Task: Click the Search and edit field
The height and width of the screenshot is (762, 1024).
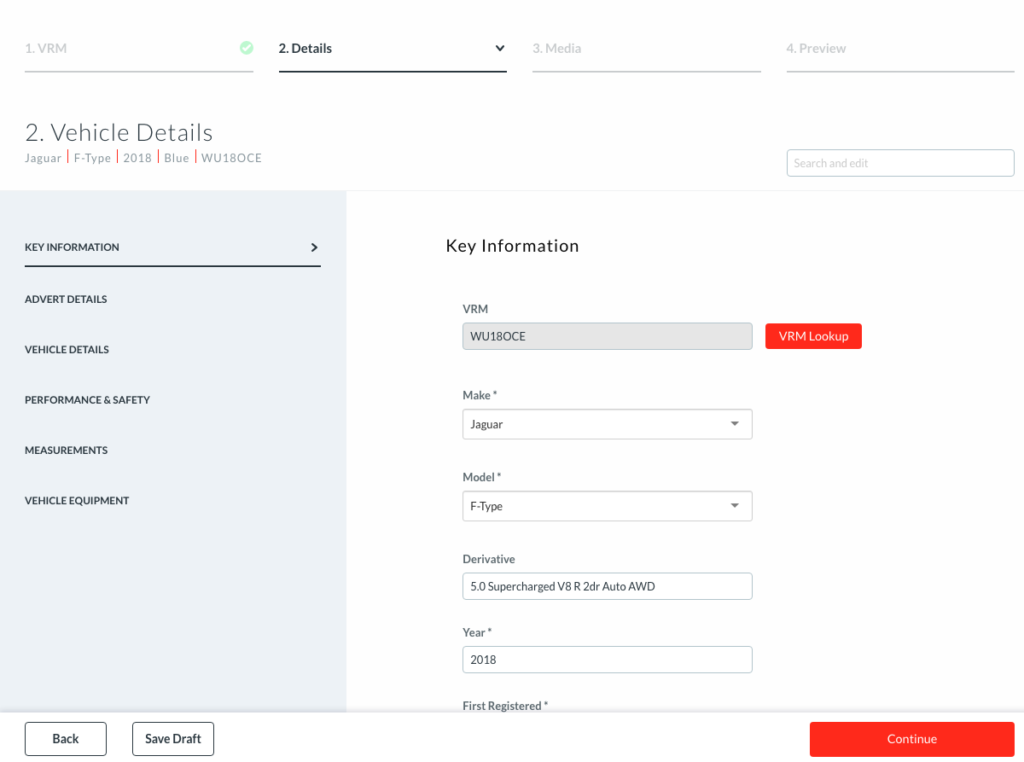Action: click(900, 163)
